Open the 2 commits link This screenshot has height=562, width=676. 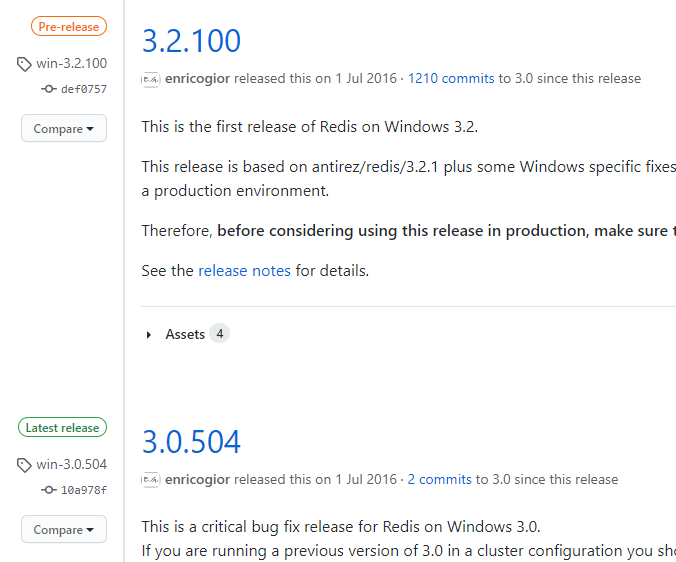click(x=439, y=479)
